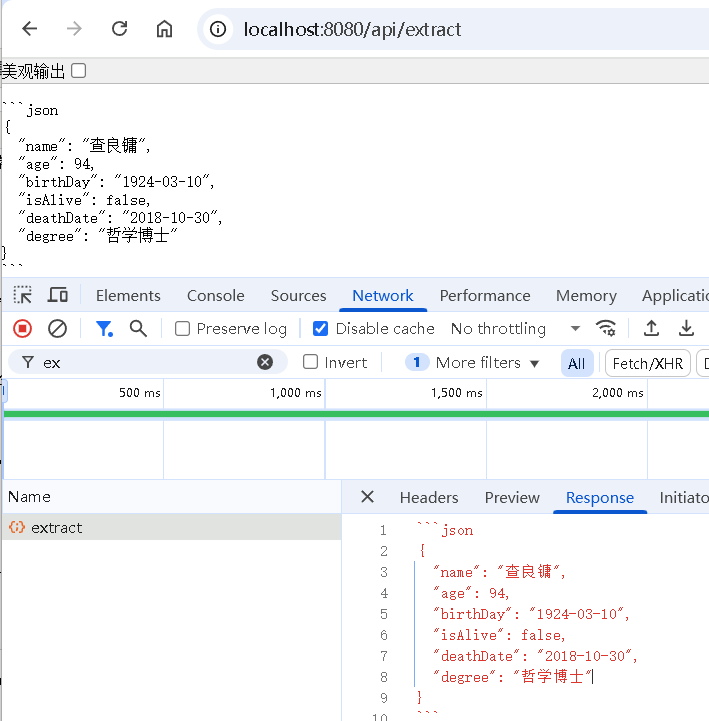Export HAR with download icon

coord(686,329)
